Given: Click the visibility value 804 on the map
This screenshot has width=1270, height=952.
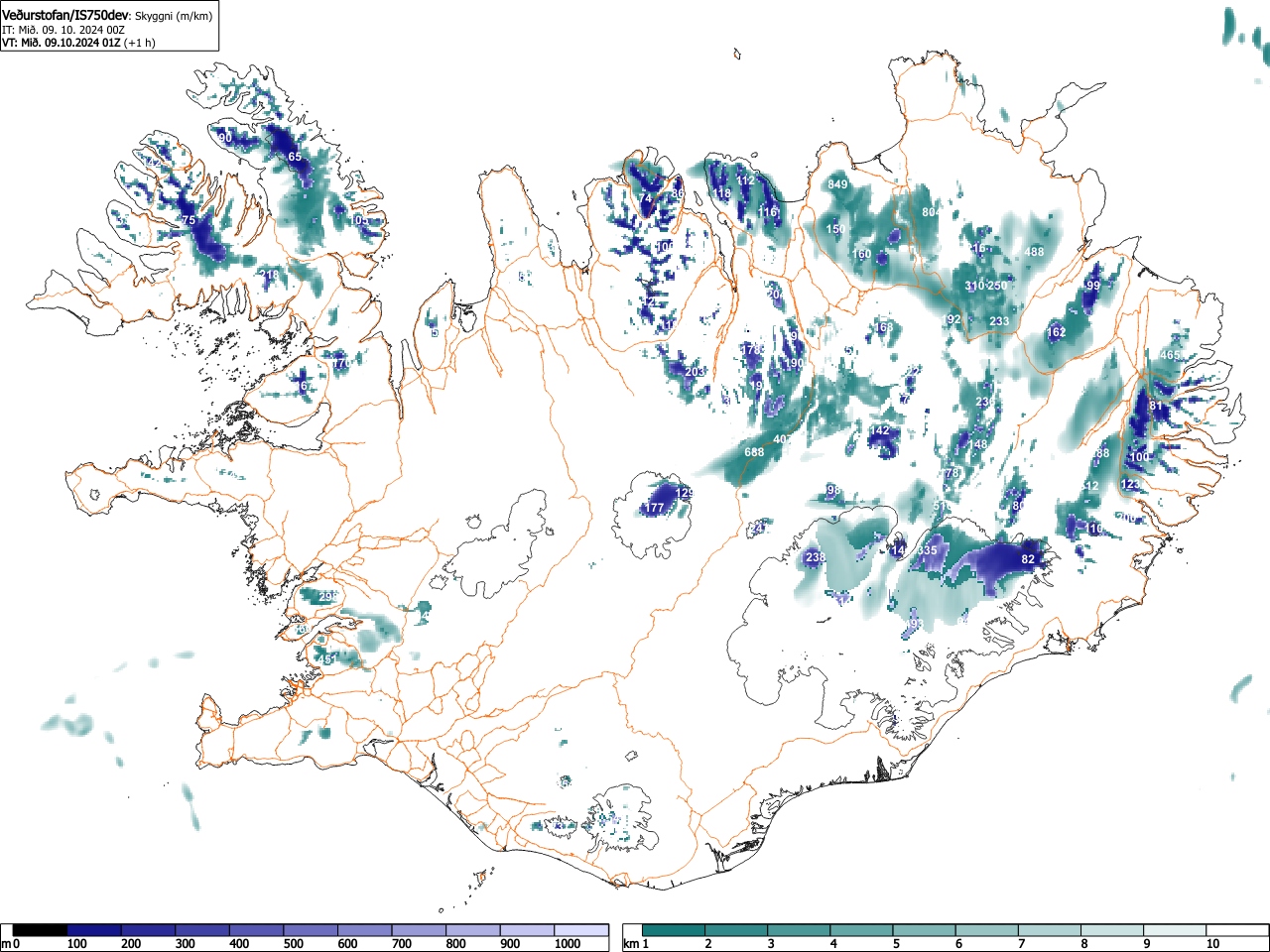Looking at the screenshot, I should pyautogui.click(x=931, y=212).
